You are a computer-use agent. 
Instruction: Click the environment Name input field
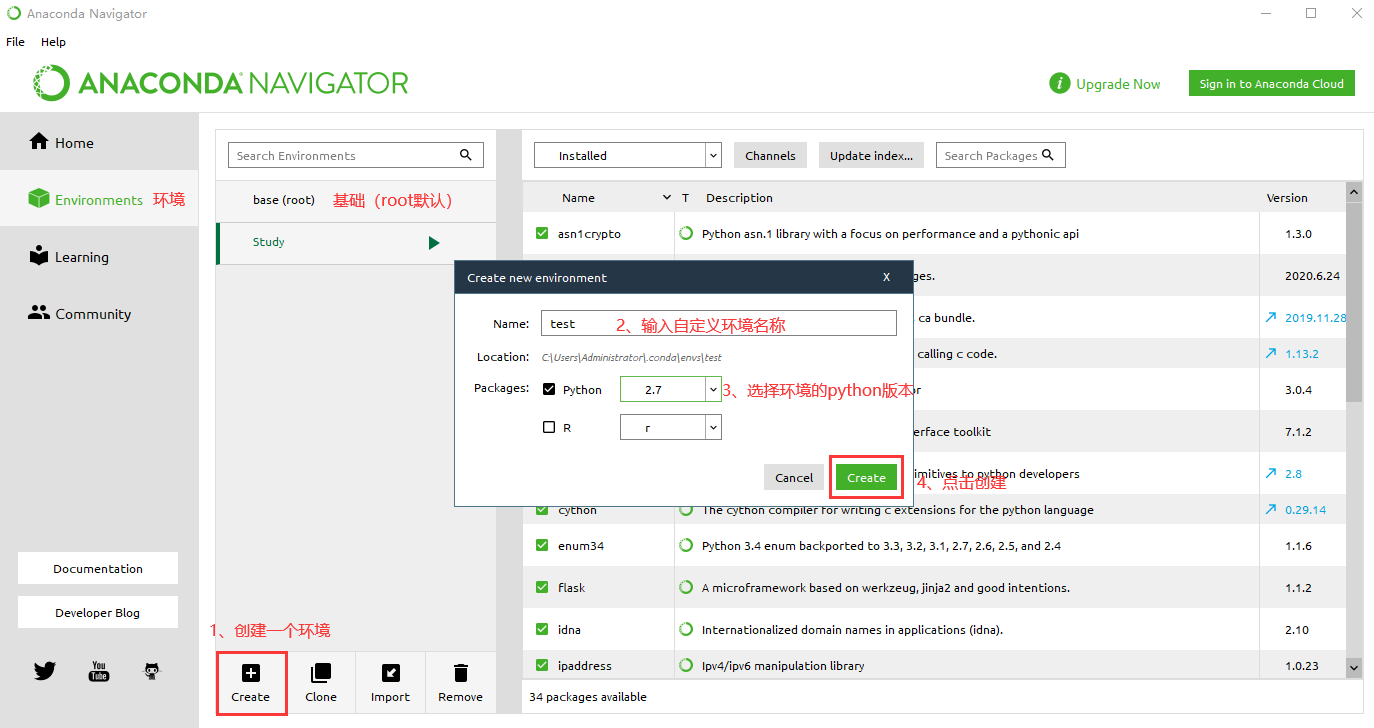click(x=718, y=323)
